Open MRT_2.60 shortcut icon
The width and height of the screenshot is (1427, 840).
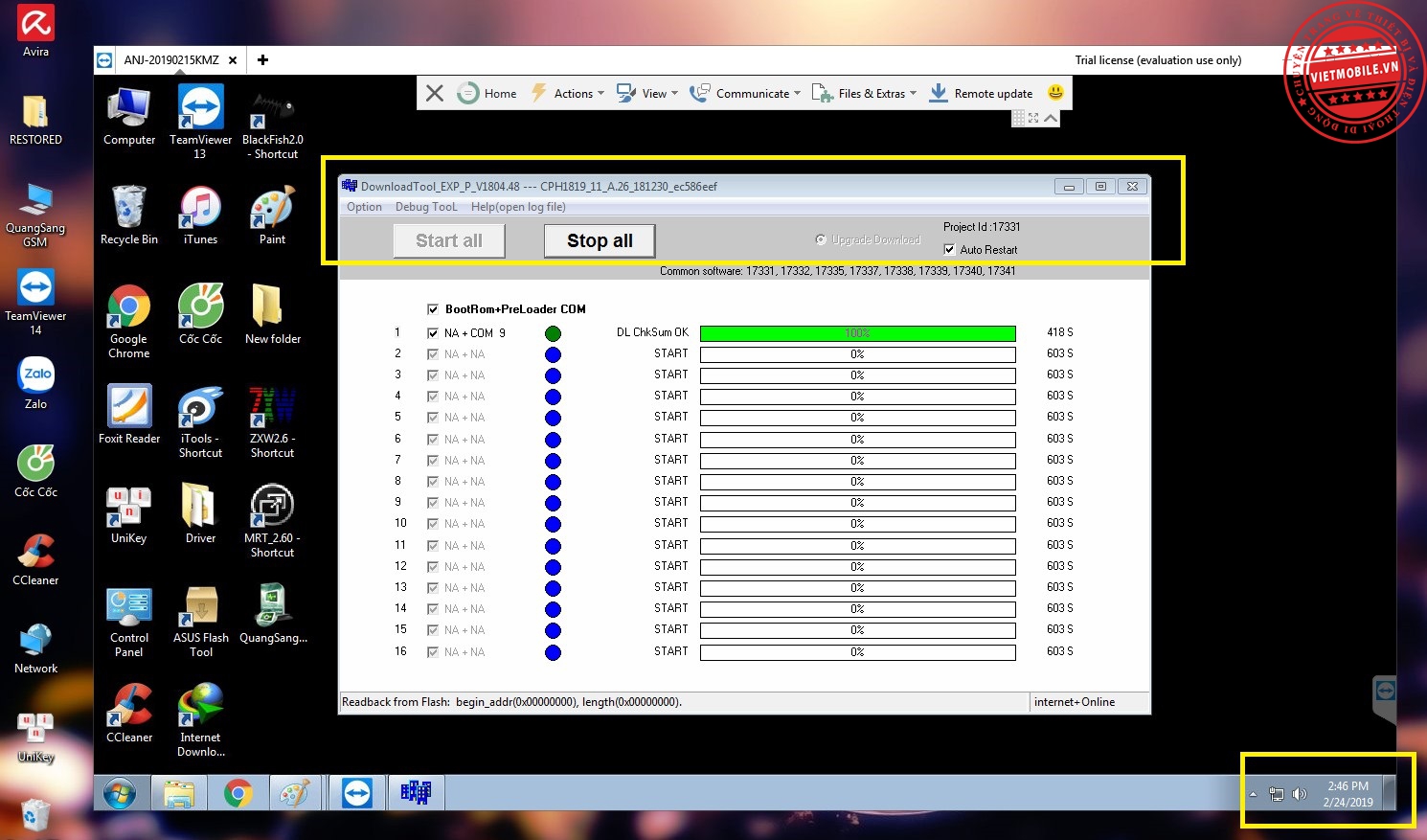coord(273,521)
